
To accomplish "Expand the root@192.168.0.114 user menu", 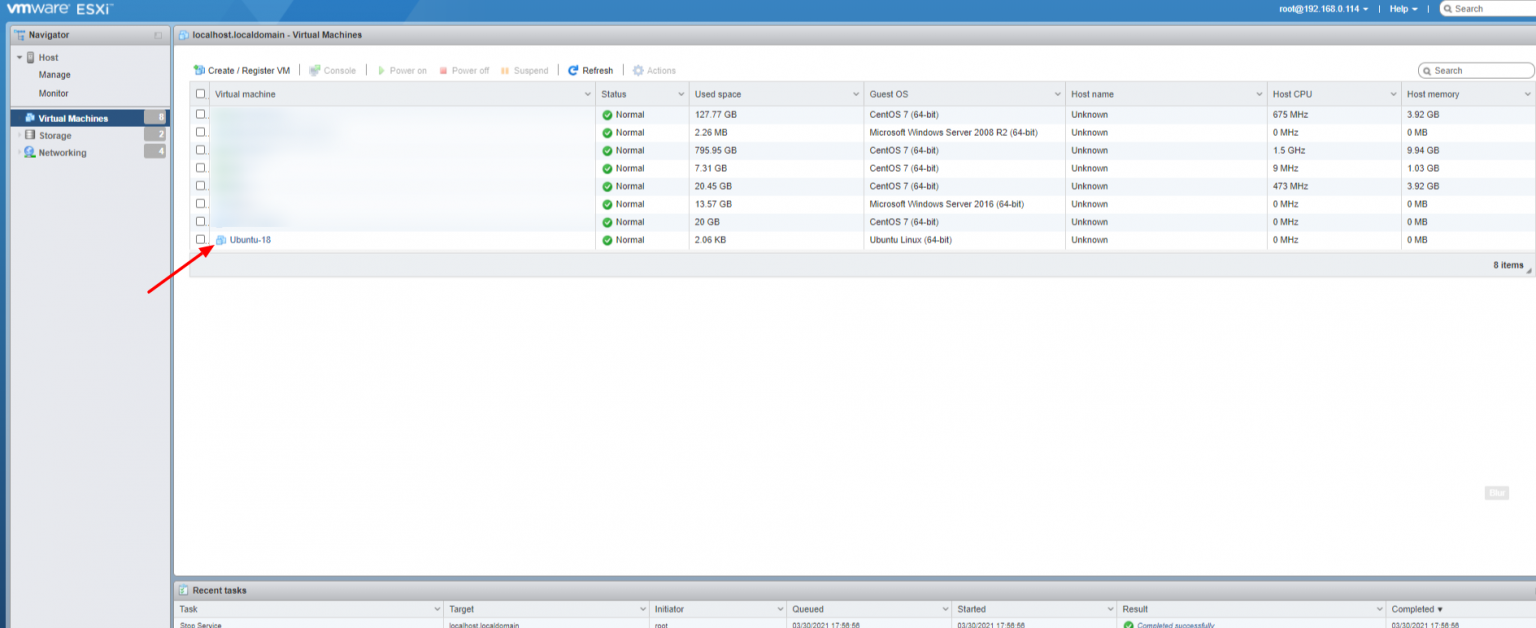I will pos(1324,9).
